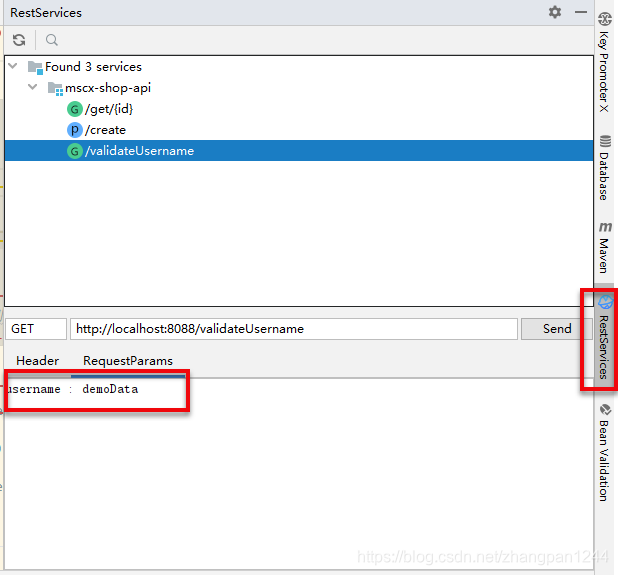This screenshot has width=618, height=575.
Task: Click the blue P icon beside /create
Action: 74,130
